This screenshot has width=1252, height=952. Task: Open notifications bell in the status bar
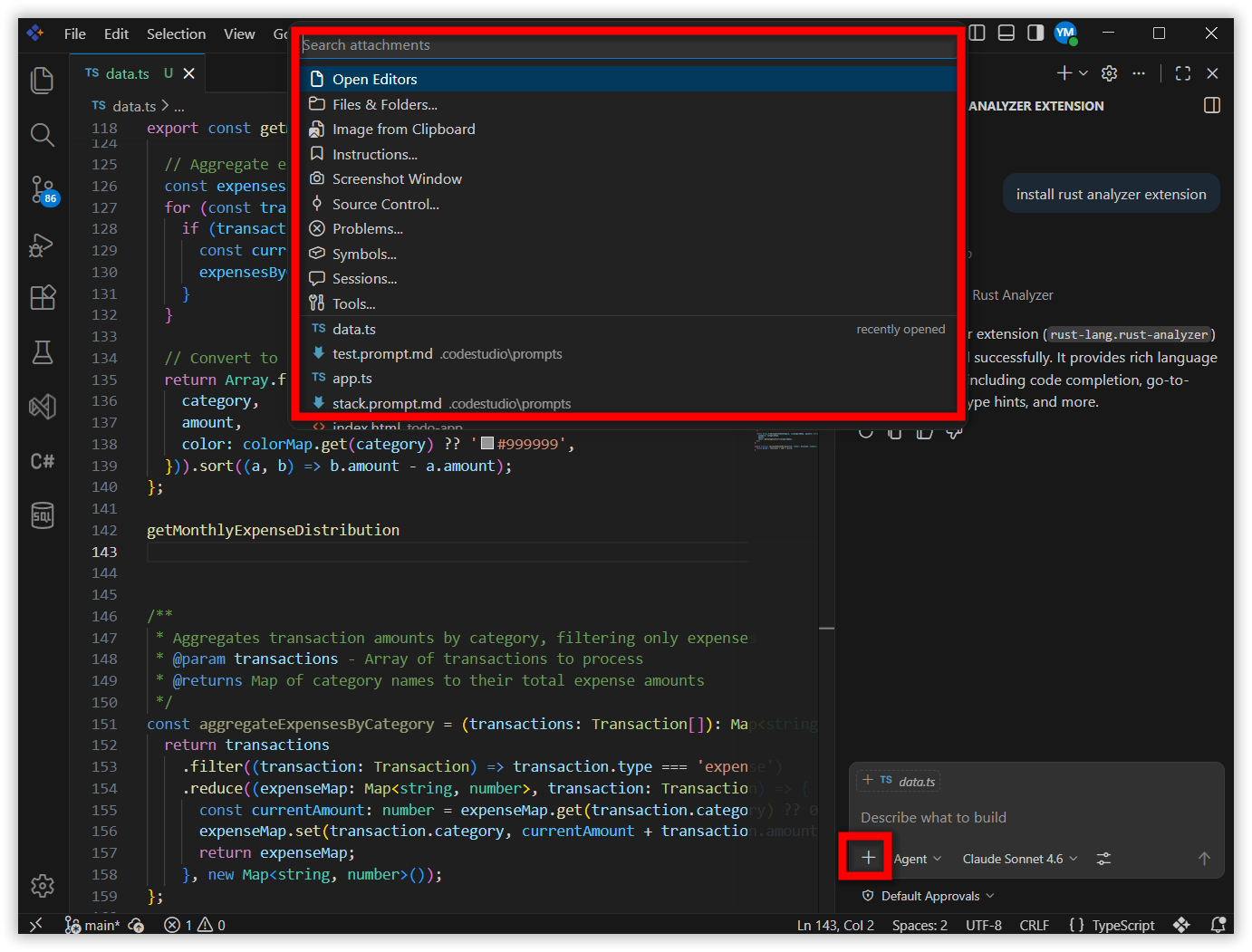tap(1218, 925)
